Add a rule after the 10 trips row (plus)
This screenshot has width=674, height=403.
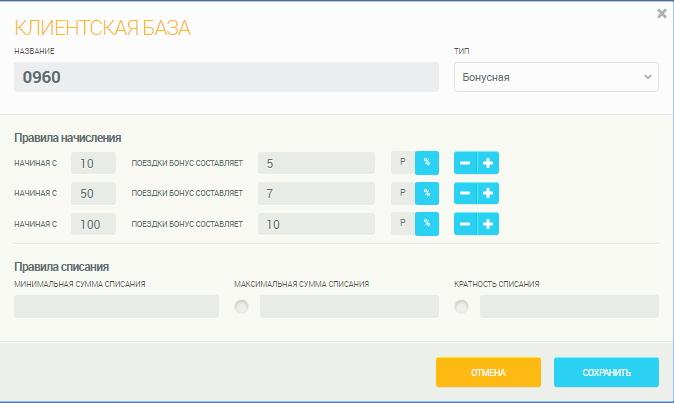488,163
